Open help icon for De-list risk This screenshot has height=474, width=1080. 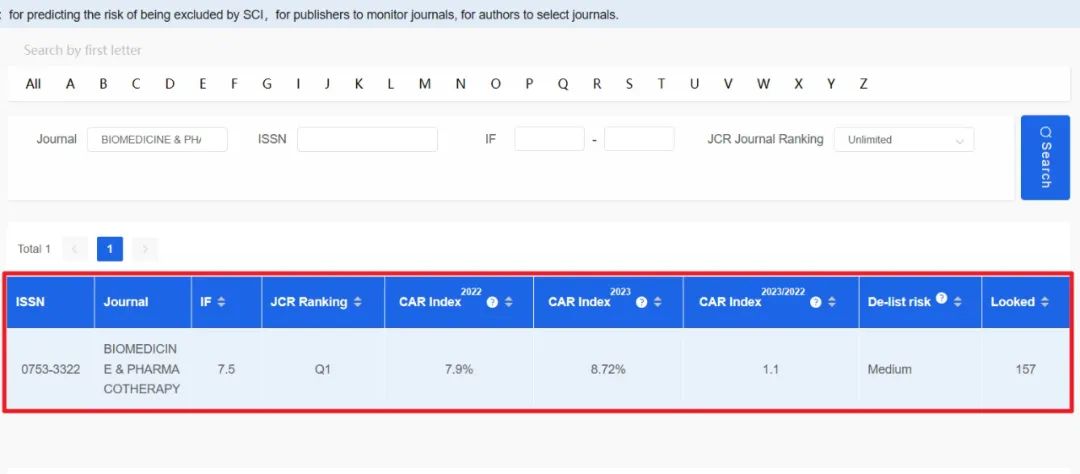942,298
